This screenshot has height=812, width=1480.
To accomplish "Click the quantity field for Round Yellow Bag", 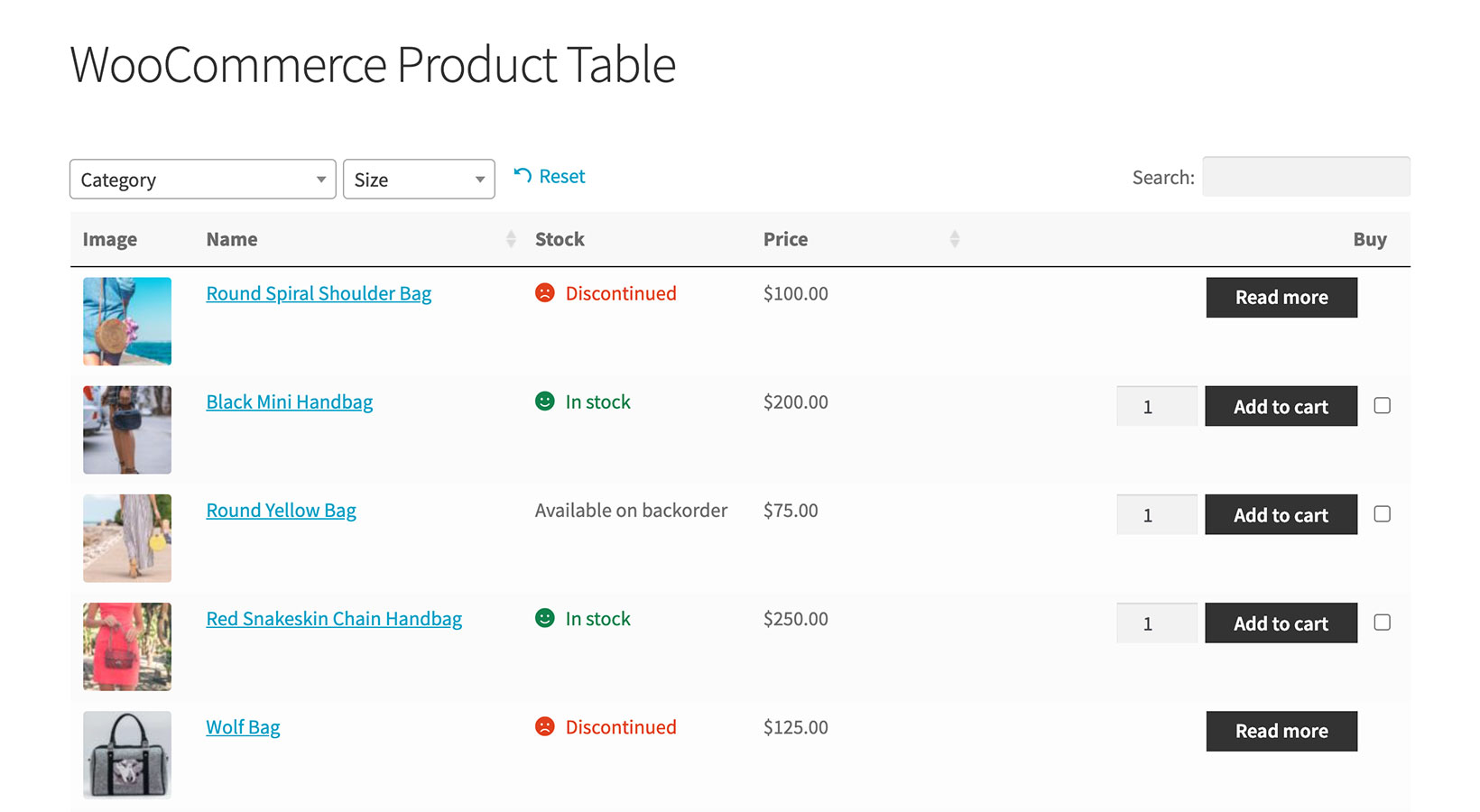I will (1156, 514).
